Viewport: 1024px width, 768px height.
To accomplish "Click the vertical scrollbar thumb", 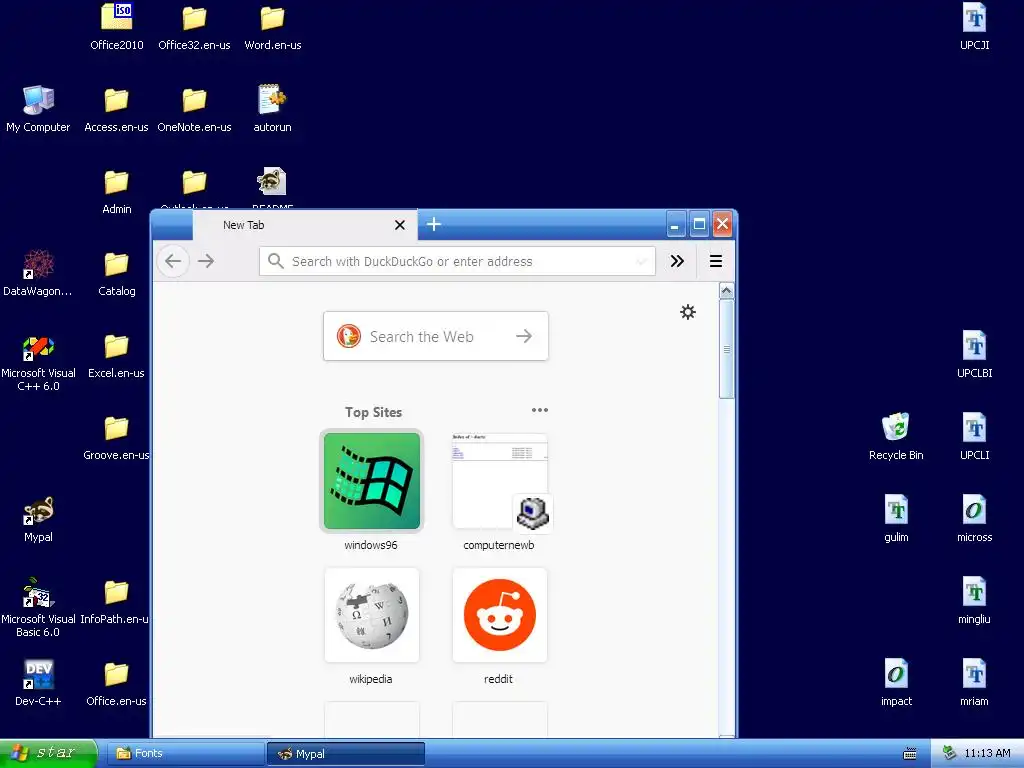I will tap(726, 349).
